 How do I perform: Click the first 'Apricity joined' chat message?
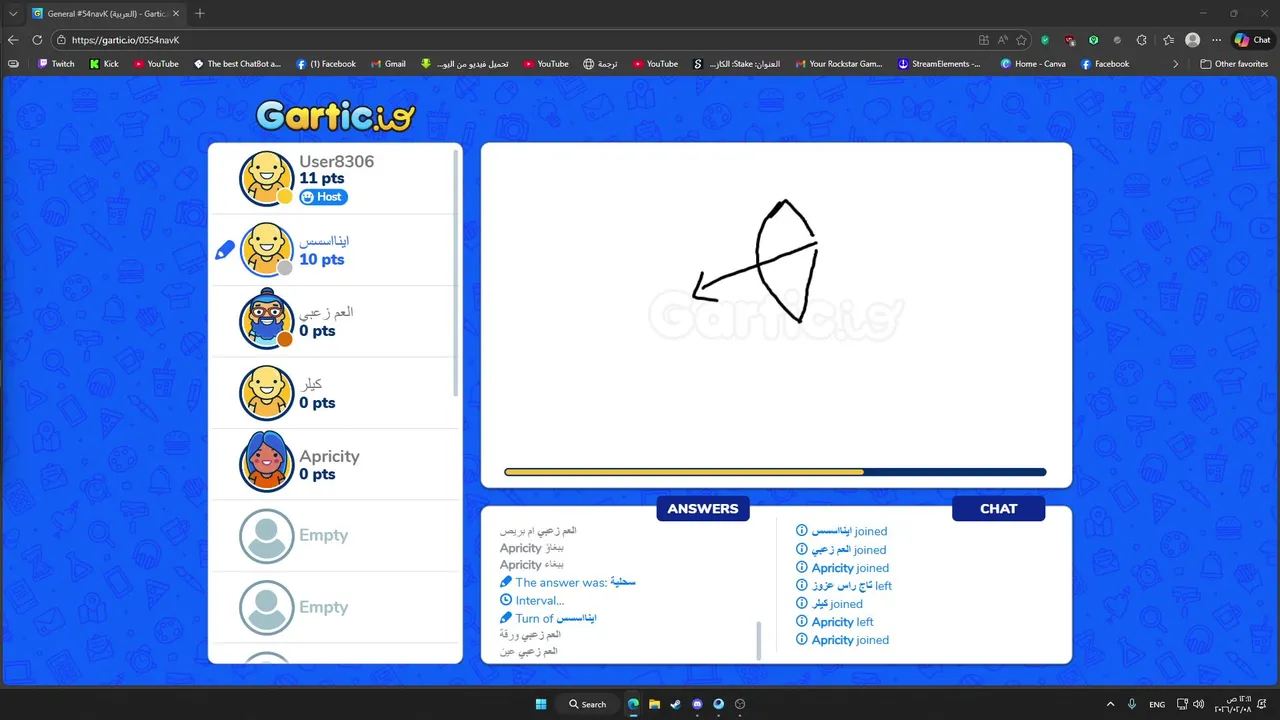point(842,568)
